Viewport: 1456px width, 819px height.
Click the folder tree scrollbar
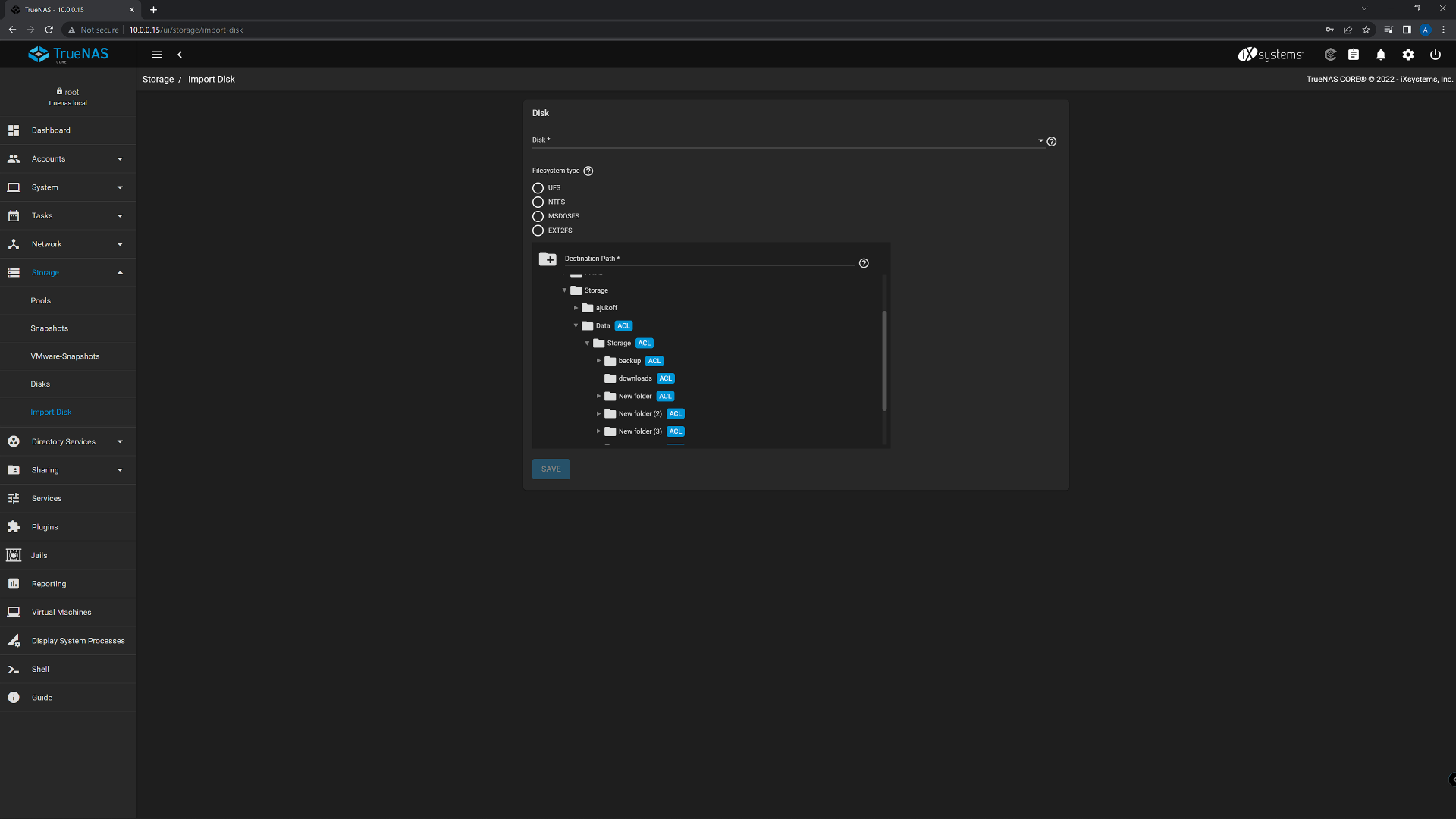tap(884, 361)
